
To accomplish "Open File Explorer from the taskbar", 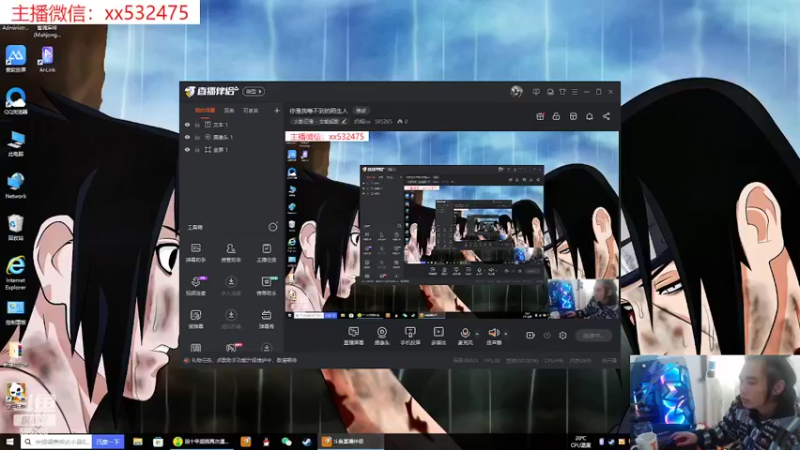I will click(138, 442).
